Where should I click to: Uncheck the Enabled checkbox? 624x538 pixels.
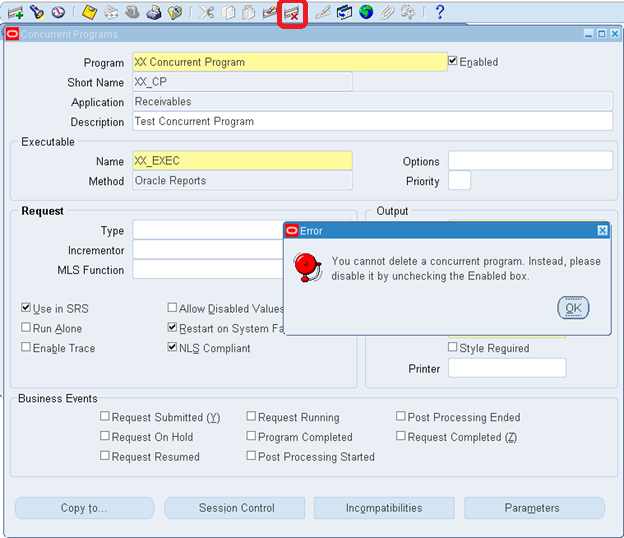point(452,61)
